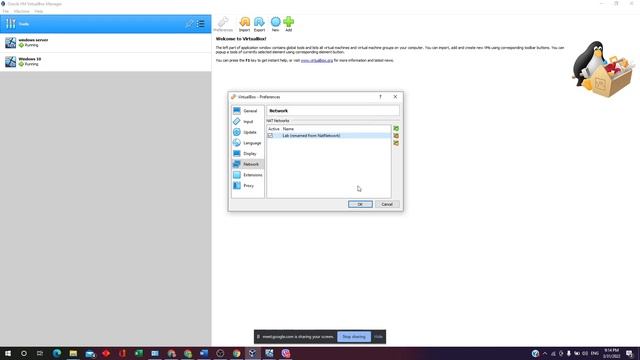Click the Cortana search circle icon
Image resolution: width=640 pixels, height=360 pixels.
click(24, 353)
